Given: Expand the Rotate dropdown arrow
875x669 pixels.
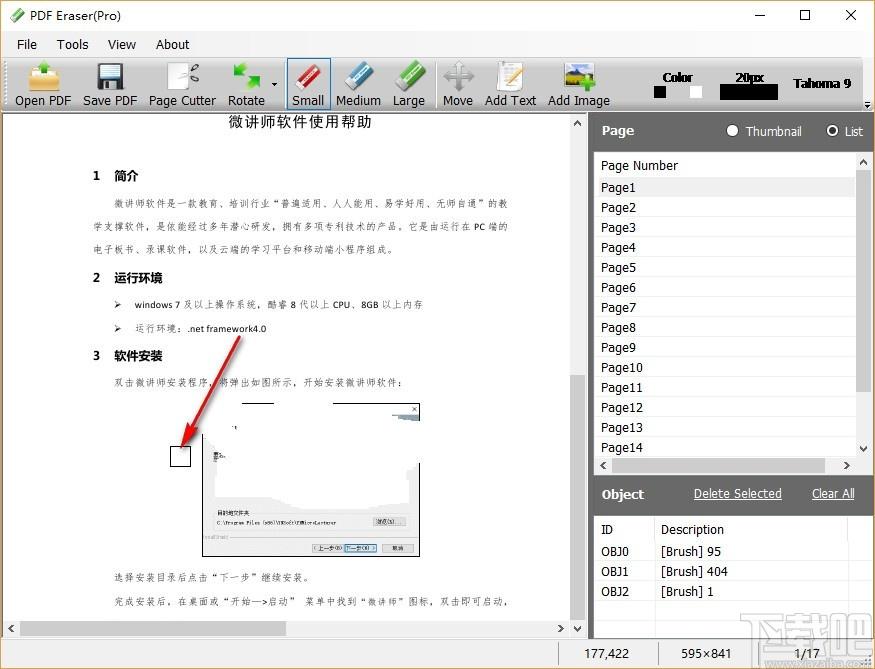Looking at the screenshot, I should (x=275, y=85).
